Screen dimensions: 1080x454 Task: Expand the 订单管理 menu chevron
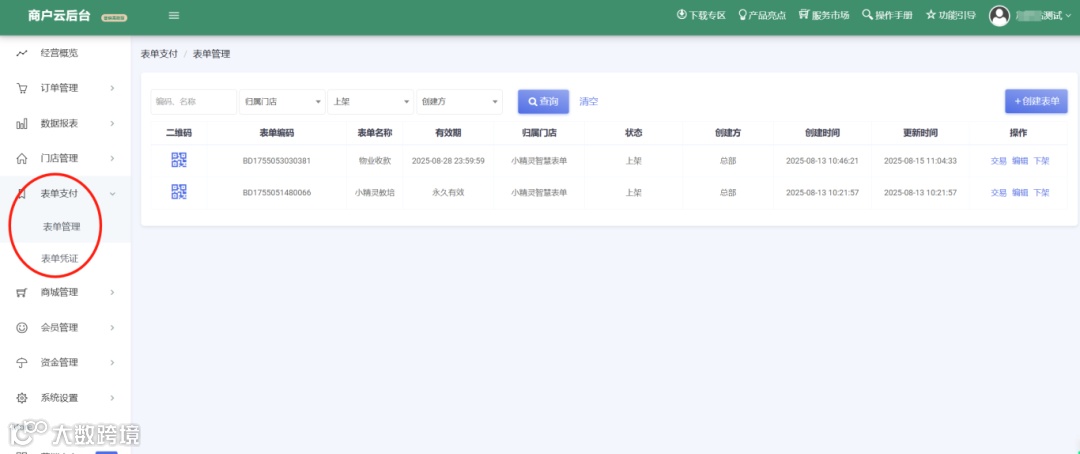click(112, 88)
